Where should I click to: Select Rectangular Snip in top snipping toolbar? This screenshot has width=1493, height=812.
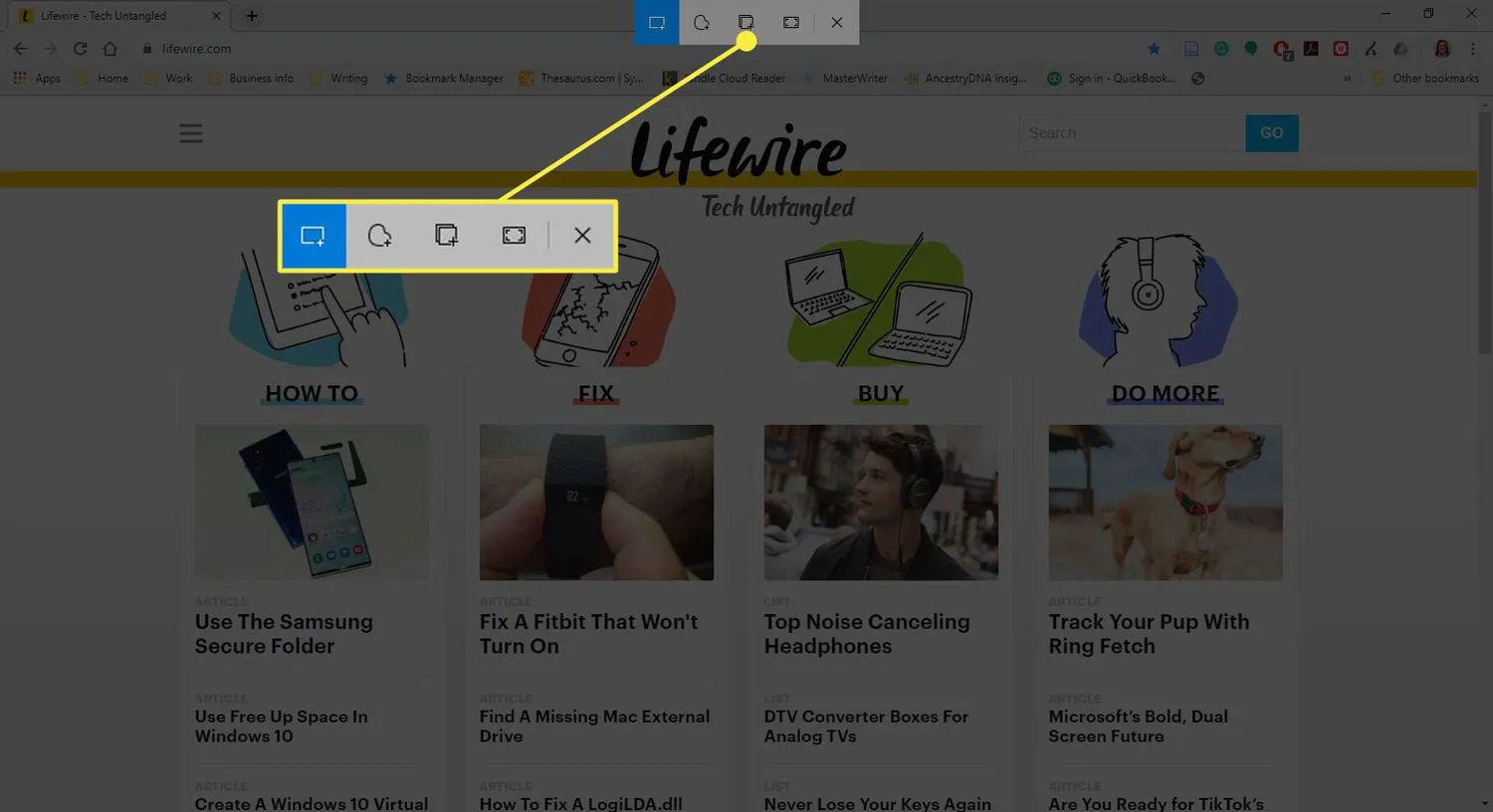pos(657,22)
